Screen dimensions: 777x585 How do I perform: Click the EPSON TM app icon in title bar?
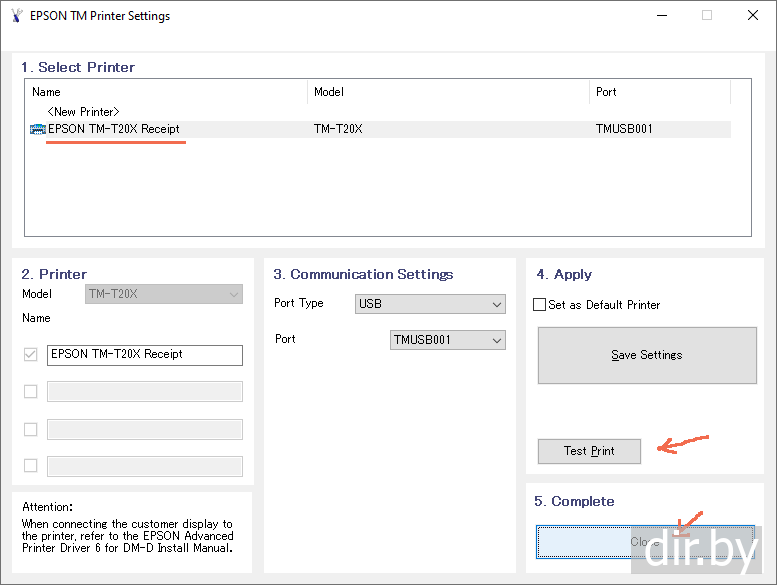(15, 16)
